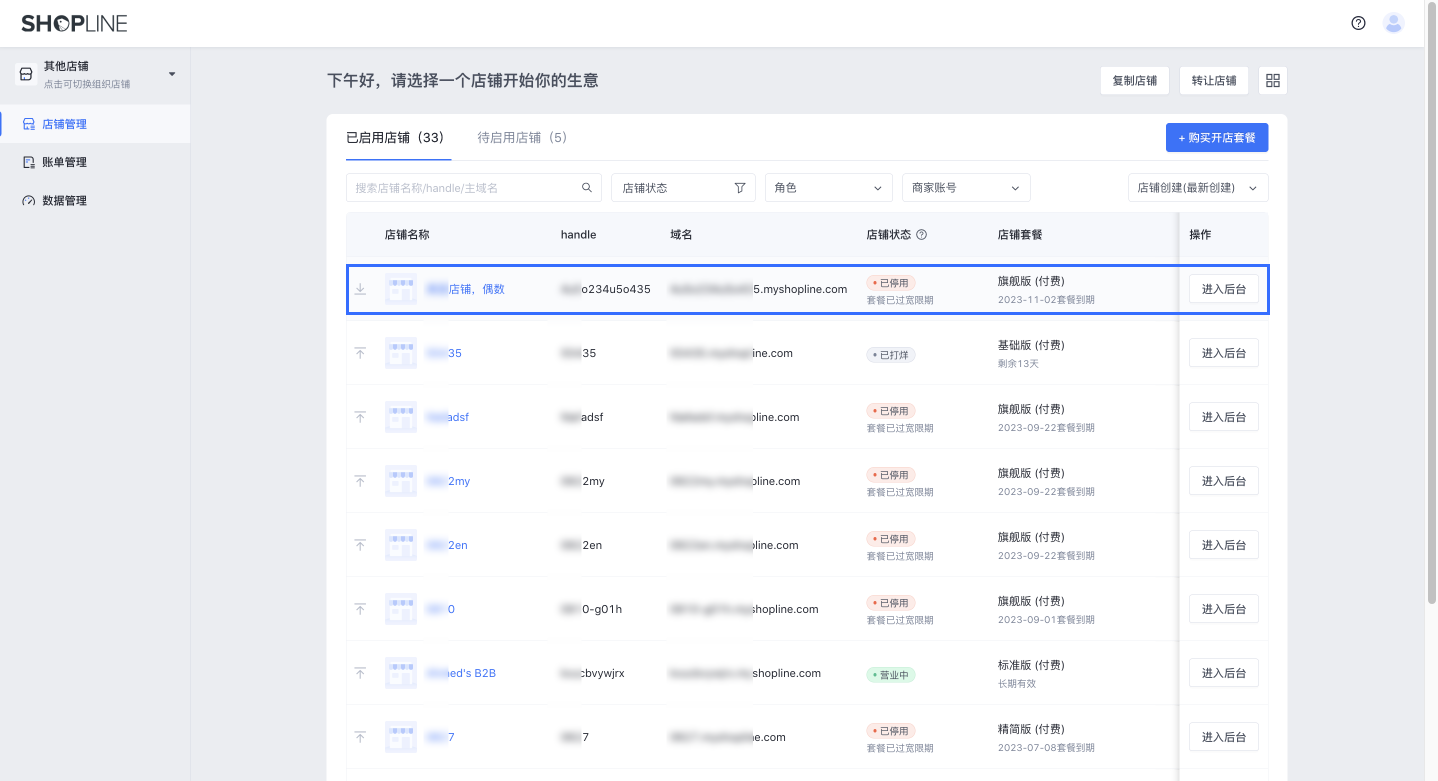Viewport: 1438px width, 781px height.
Task: Open the user avatar profile menu
Action: pyautogui.click(x=1393, y=23)
